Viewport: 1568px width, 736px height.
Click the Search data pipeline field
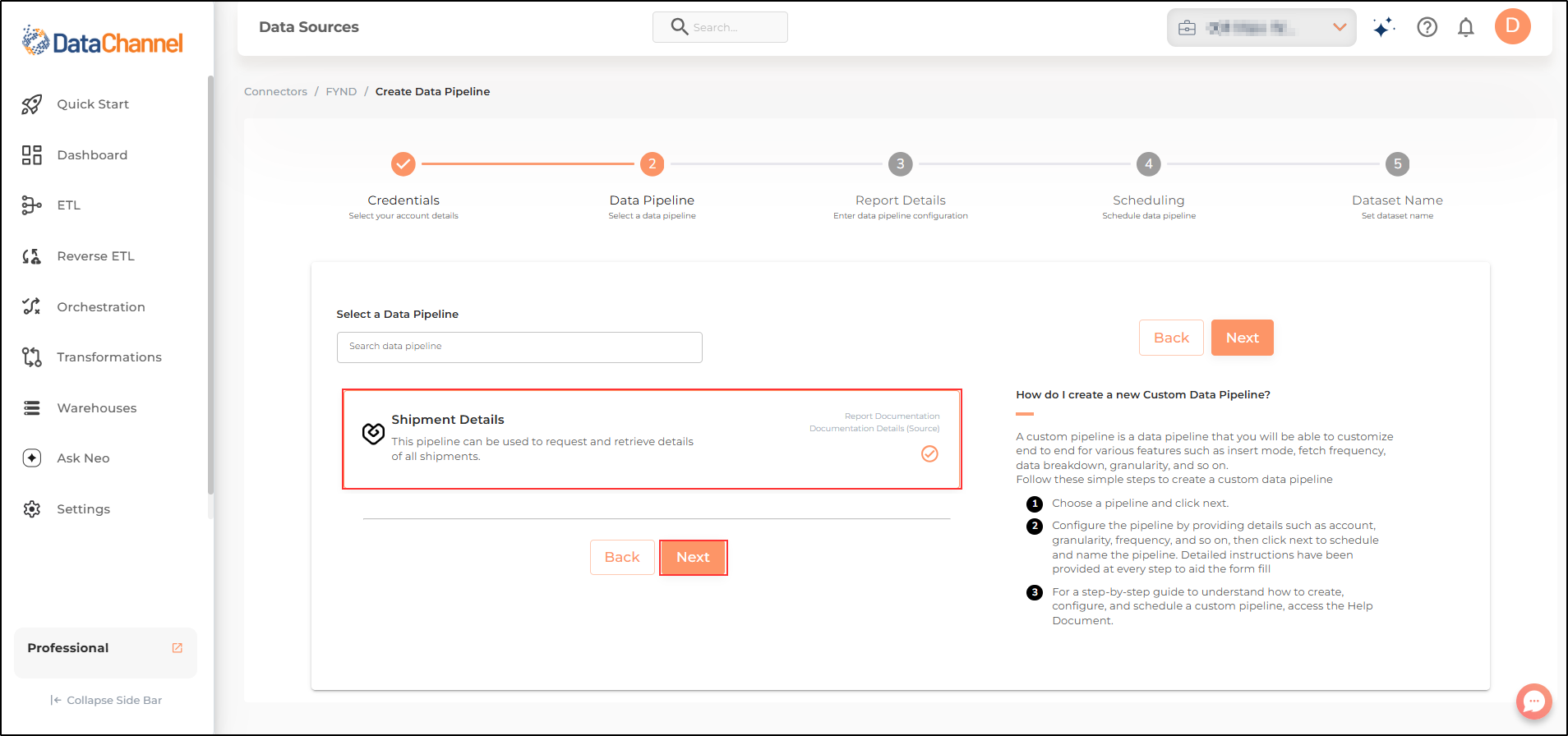519,347
